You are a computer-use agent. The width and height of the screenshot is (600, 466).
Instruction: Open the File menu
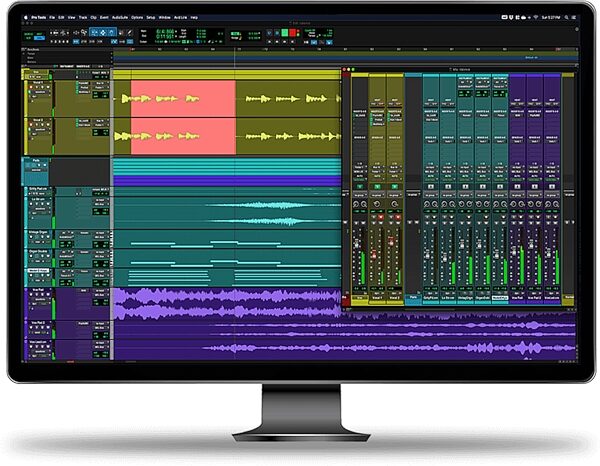pyautogui.click(x=52, y=17)
